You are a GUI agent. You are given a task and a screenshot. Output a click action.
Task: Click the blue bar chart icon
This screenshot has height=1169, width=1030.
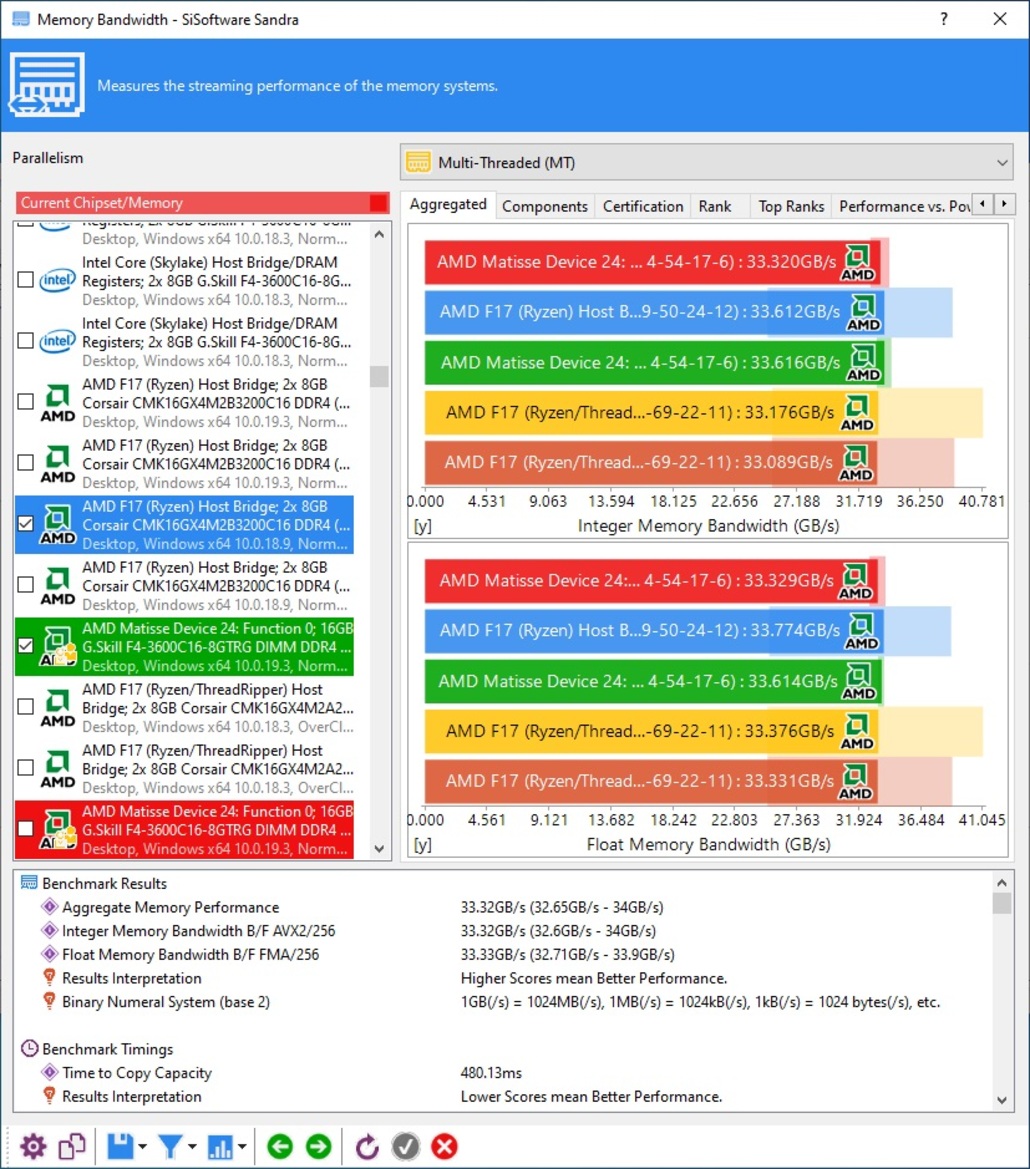(220, 1147)
